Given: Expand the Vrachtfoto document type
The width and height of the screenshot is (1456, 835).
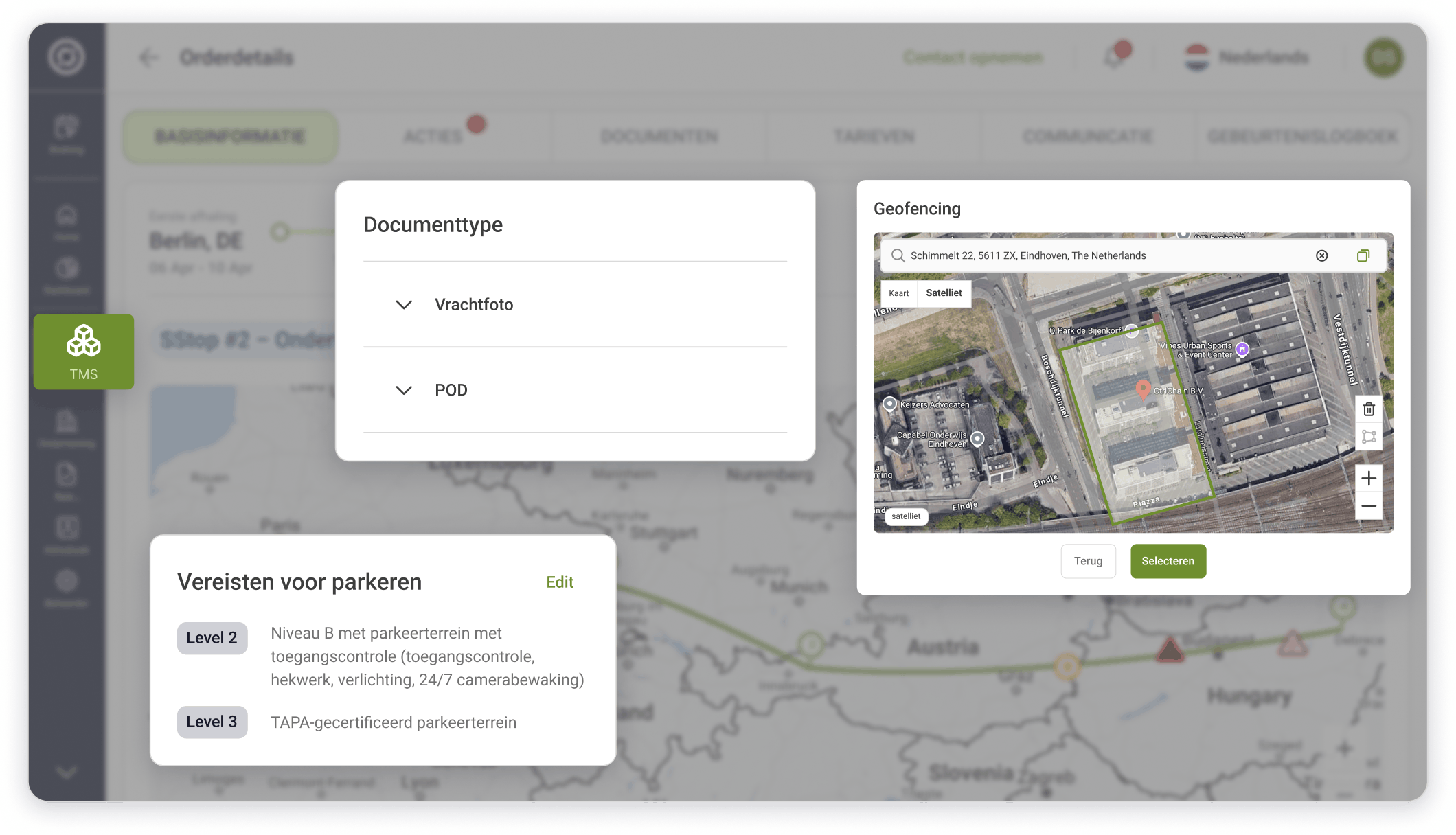Looking at the screenshot, I should pyautogui.click(x=404, y=304).
